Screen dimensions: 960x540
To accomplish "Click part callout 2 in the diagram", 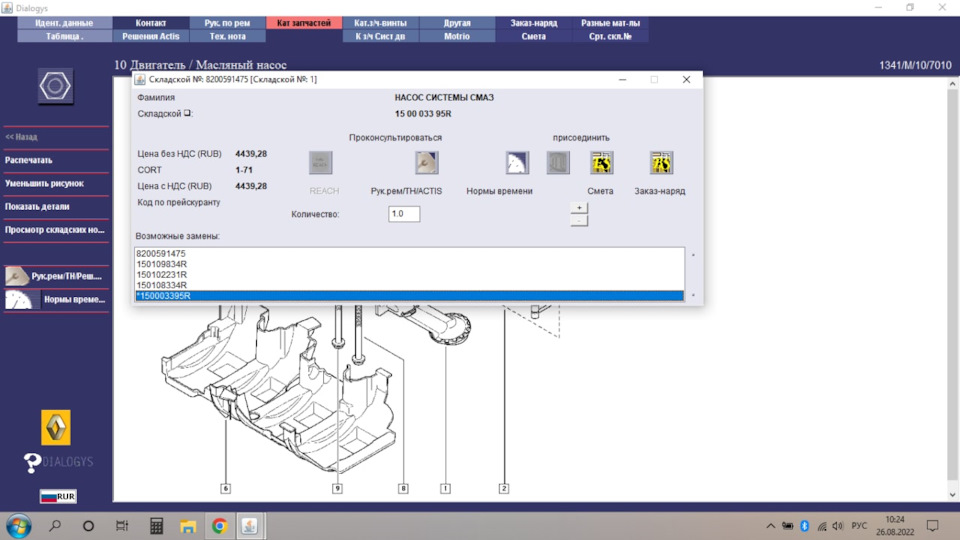I will [503, 488].
